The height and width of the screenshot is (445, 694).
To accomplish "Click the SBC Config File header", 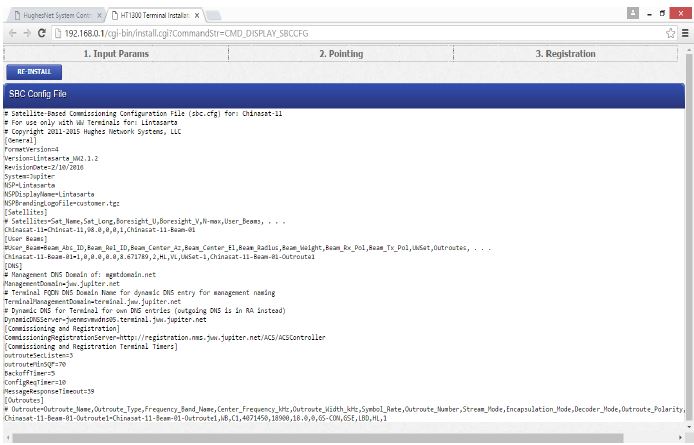I will 344,95.
